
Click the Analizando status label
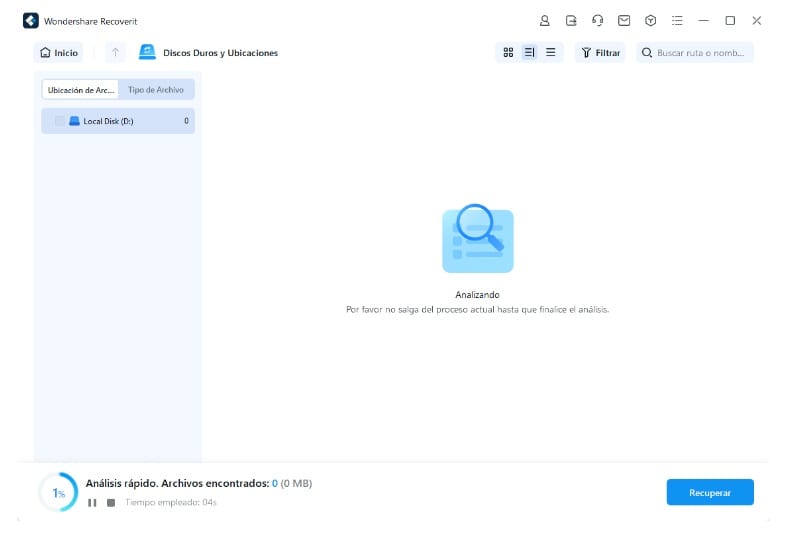pyautogui.click(x=477, y=294)
